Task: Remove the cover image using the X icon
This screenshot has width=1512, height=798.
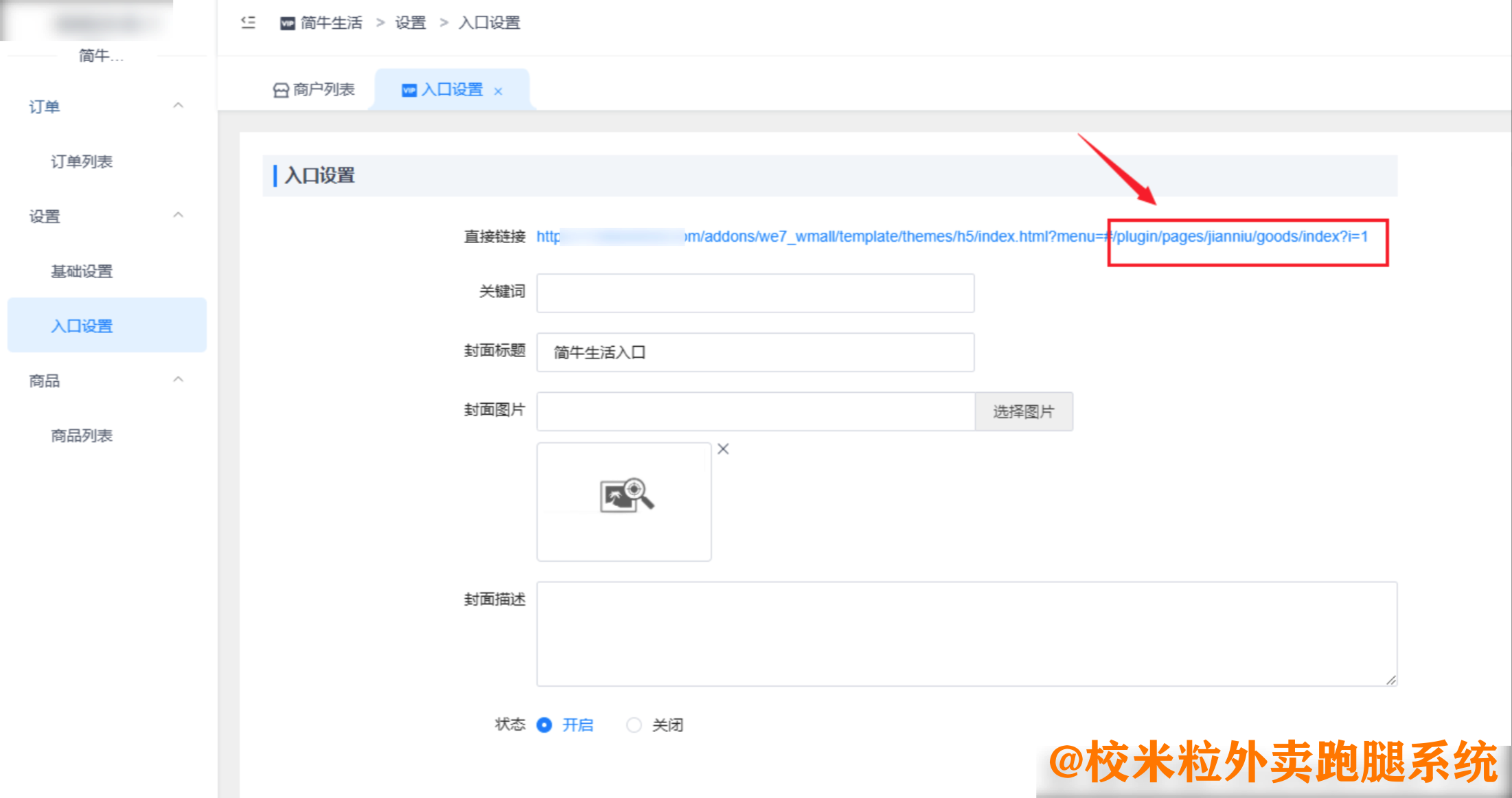Action: tap(722, 448)
